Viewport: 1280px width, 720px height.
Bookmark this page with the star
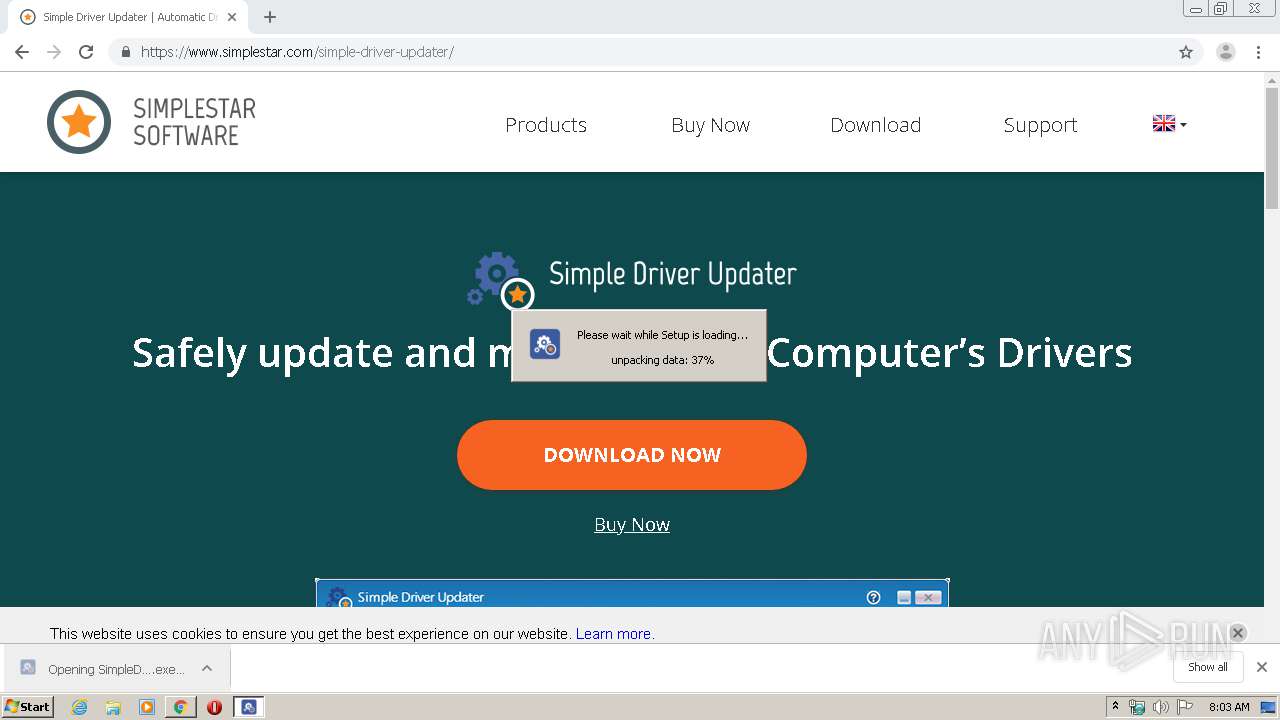pos(1186,52)
